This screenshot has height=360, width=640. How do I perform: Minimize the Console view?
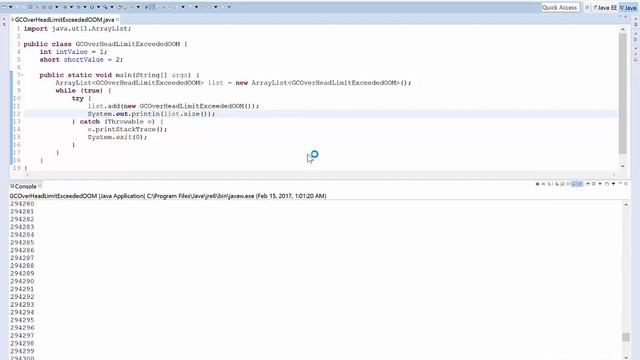pos(620,184)
